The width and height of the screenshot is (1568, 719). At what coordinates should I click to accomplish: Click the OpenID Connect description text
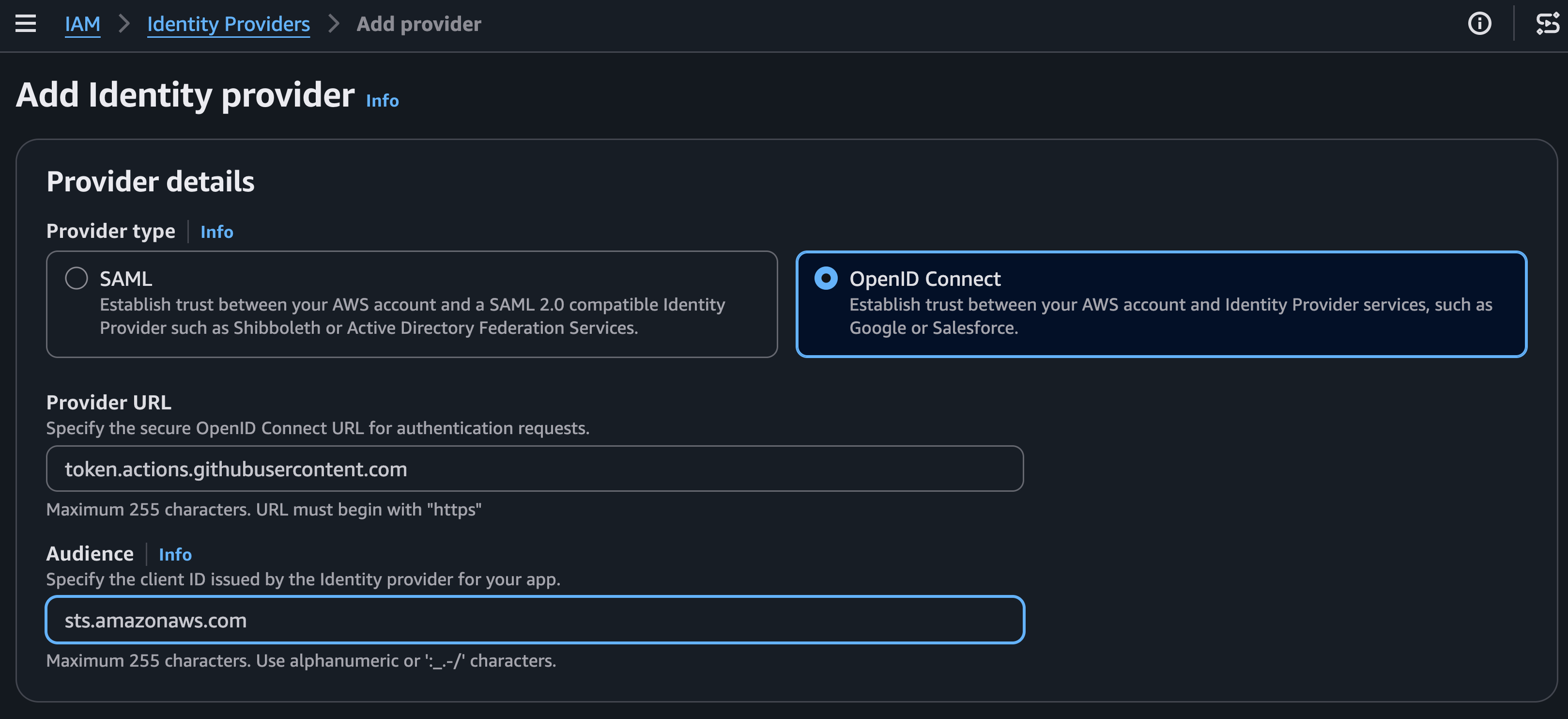[1170, 316]
